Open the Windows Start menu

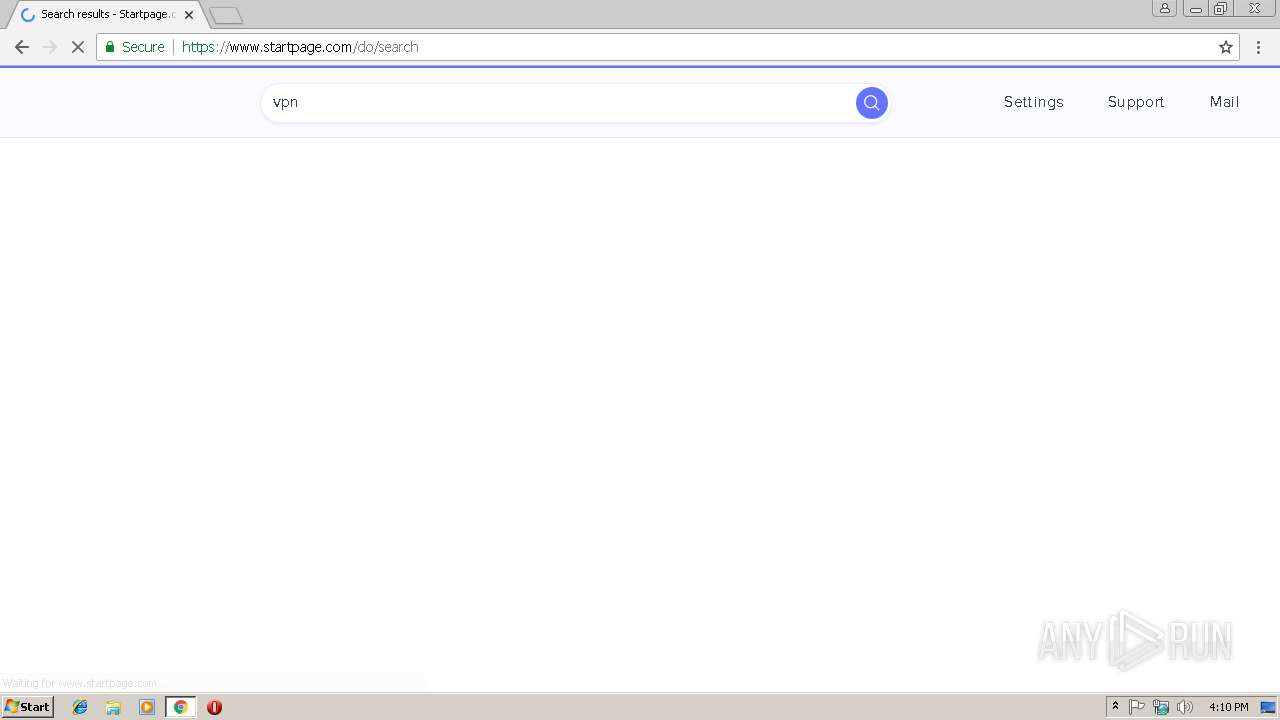pos(27,707)
